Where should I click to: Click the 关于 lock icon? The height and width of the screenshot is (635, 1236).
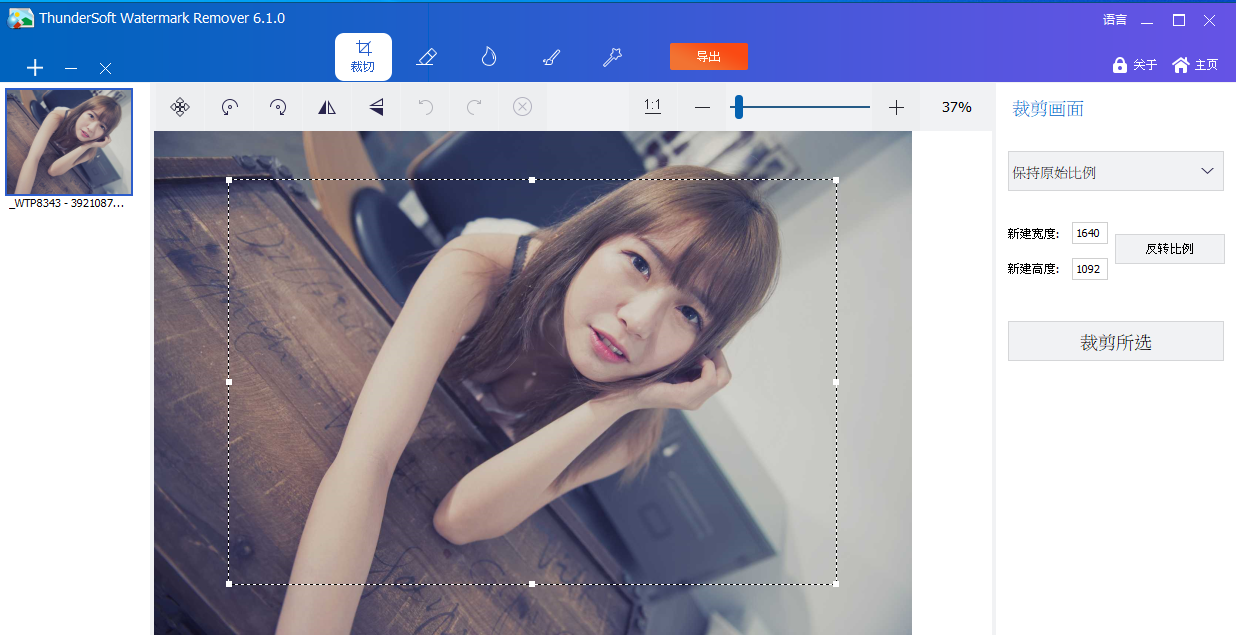point(1120,65)
